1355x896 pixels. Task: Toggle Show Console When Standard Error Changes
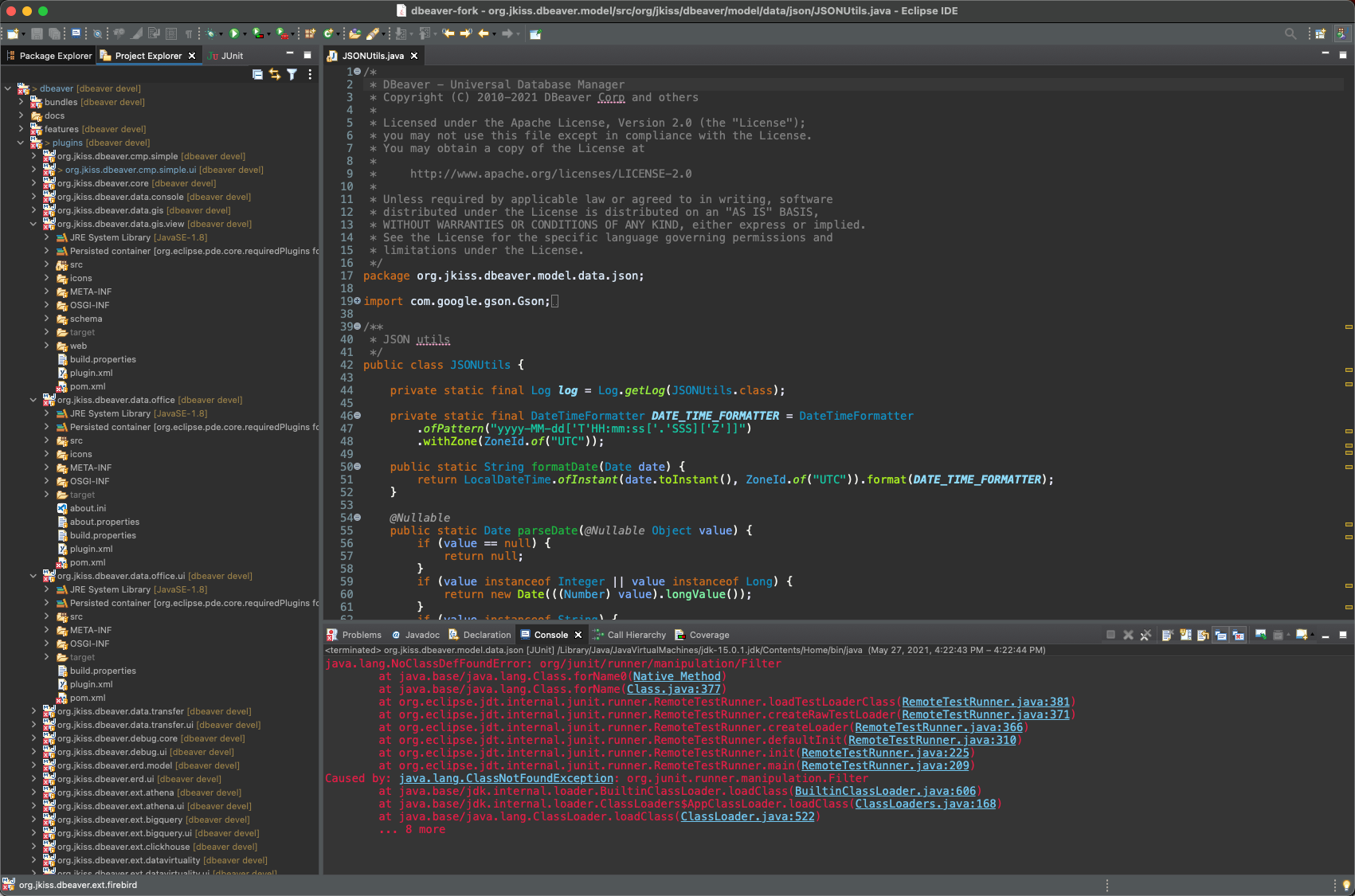coord(1237,635)
